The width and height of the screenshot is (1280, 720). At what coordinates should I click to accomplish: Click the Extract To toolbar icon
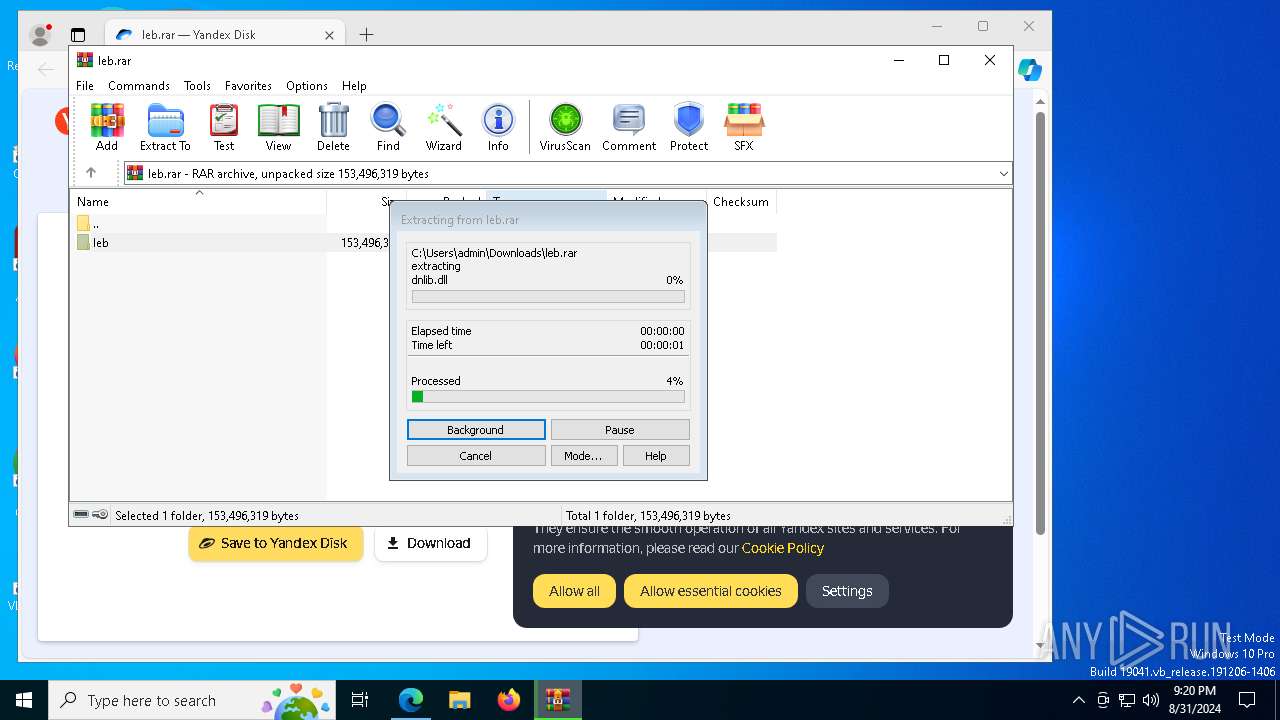[x=165, y=127]
